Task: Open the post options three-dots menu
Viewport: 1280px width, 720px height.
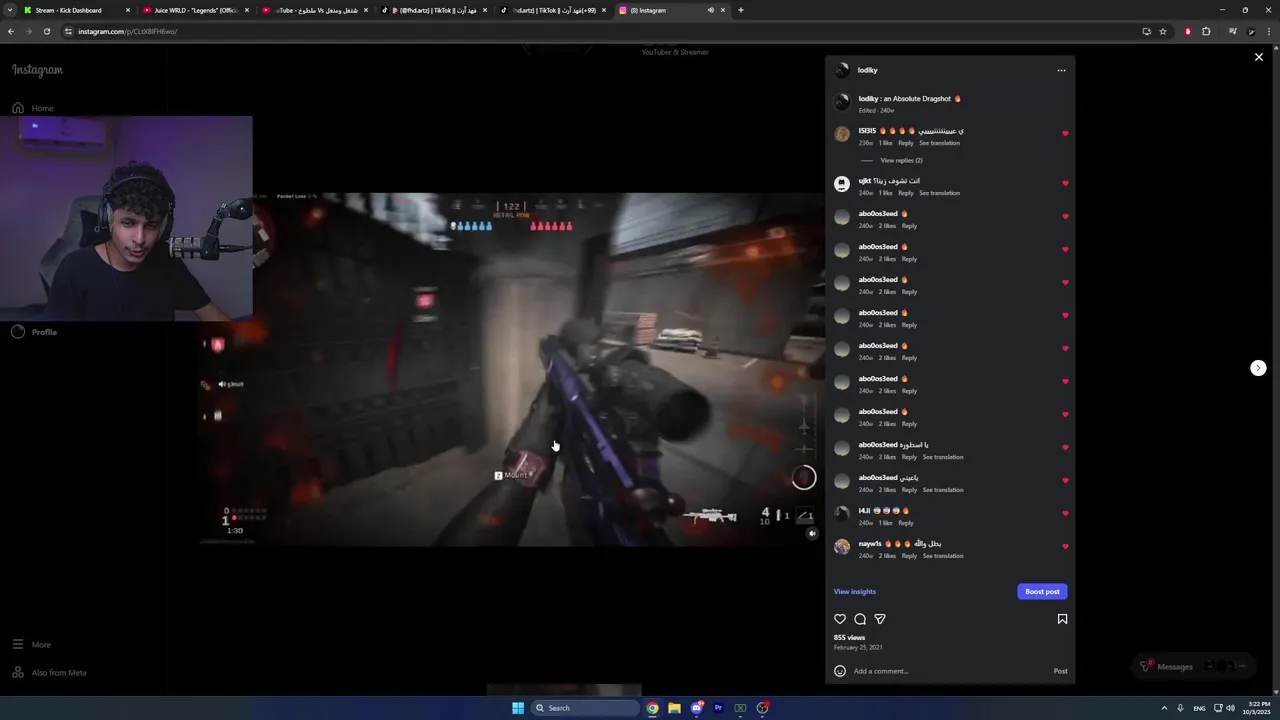Action: pyautogui.click(x=1061, y=70)
